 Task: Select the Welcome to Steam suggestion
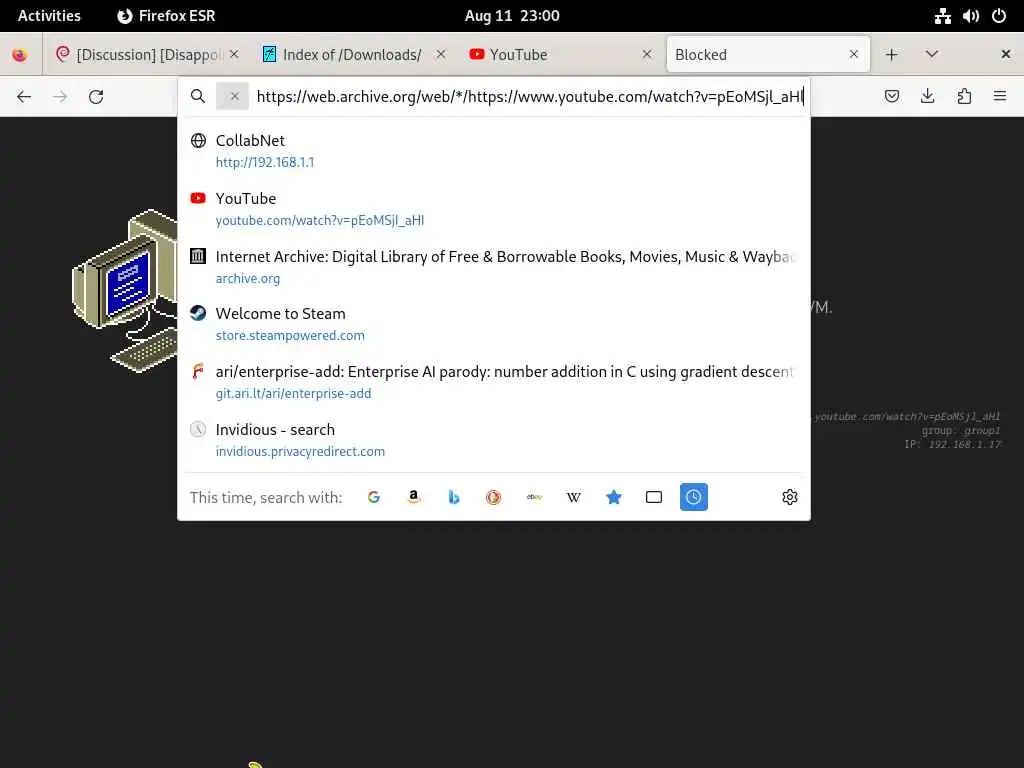click(494, 324)
